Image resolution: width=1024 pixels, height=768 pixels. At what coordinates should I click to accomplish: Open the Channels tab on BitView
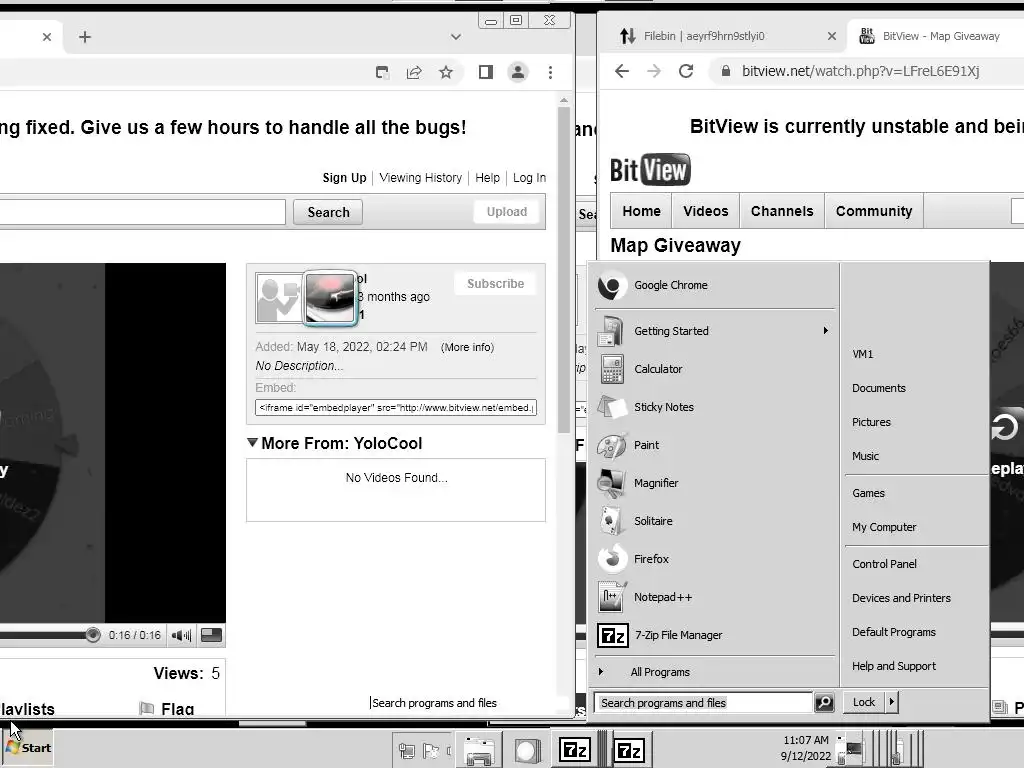click(782, 211)
